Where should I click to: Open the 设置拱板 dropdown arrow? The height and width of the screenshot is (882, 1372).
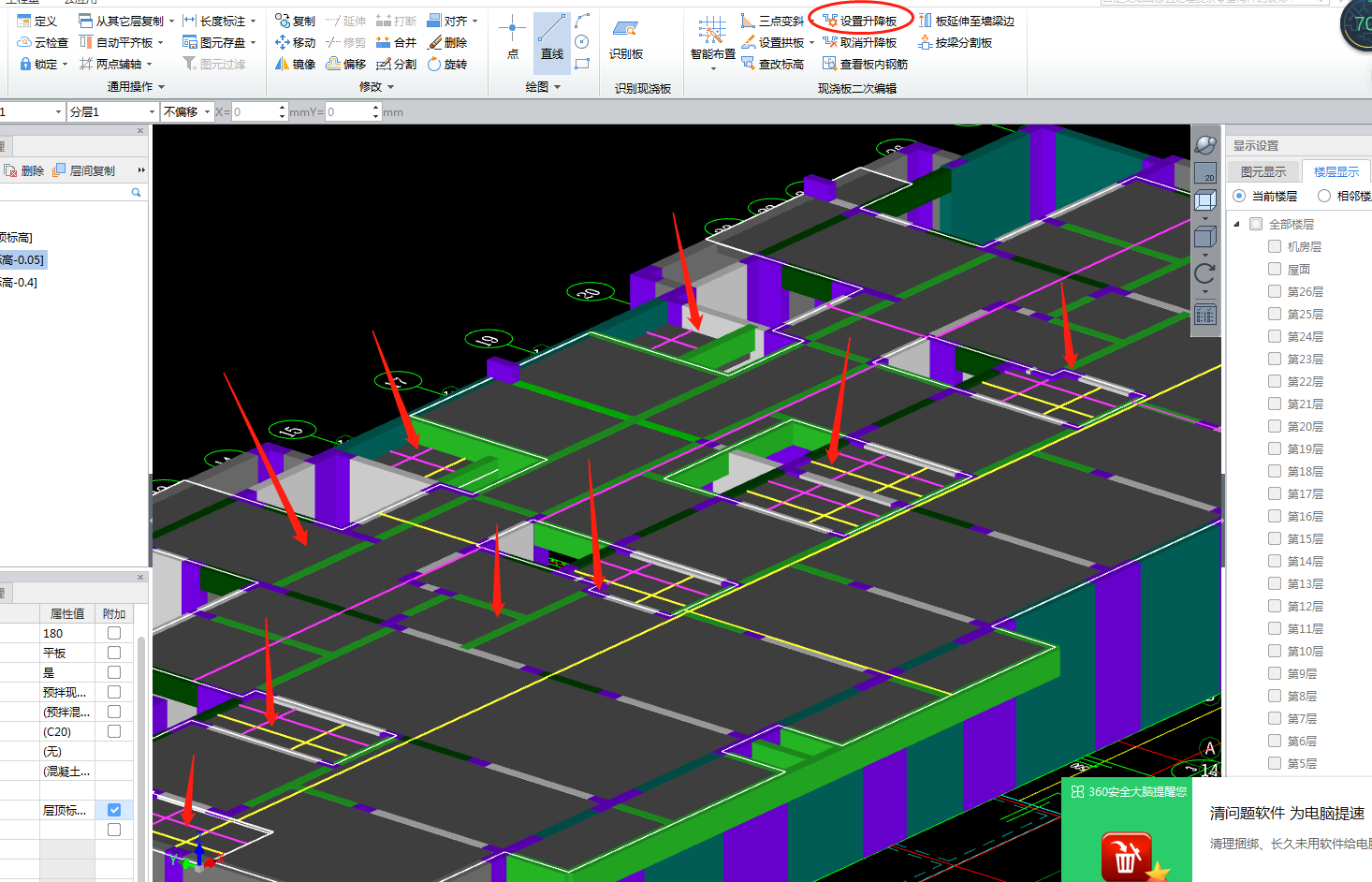(811, 42)
